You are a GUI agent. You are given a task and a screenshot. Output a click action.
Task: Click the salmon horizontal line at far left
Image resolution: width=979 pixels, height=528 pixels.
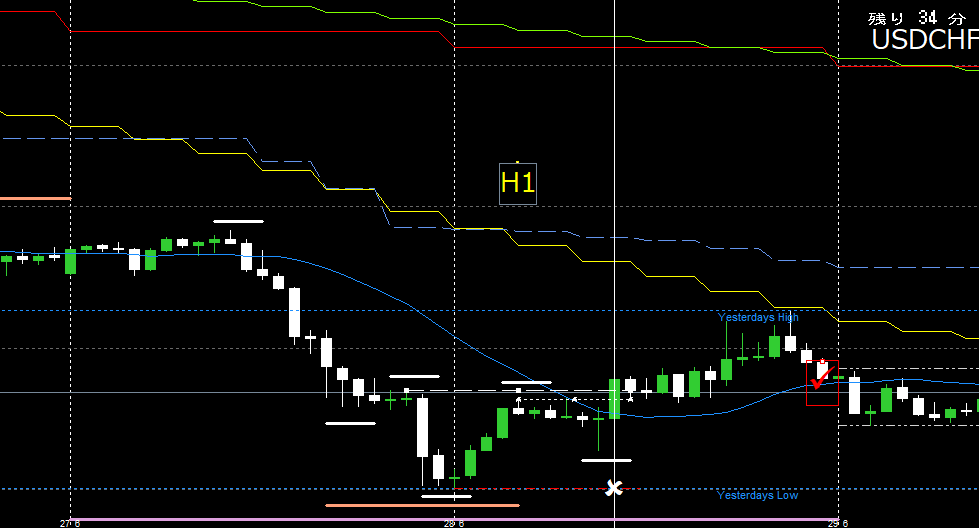coord(35,199)
